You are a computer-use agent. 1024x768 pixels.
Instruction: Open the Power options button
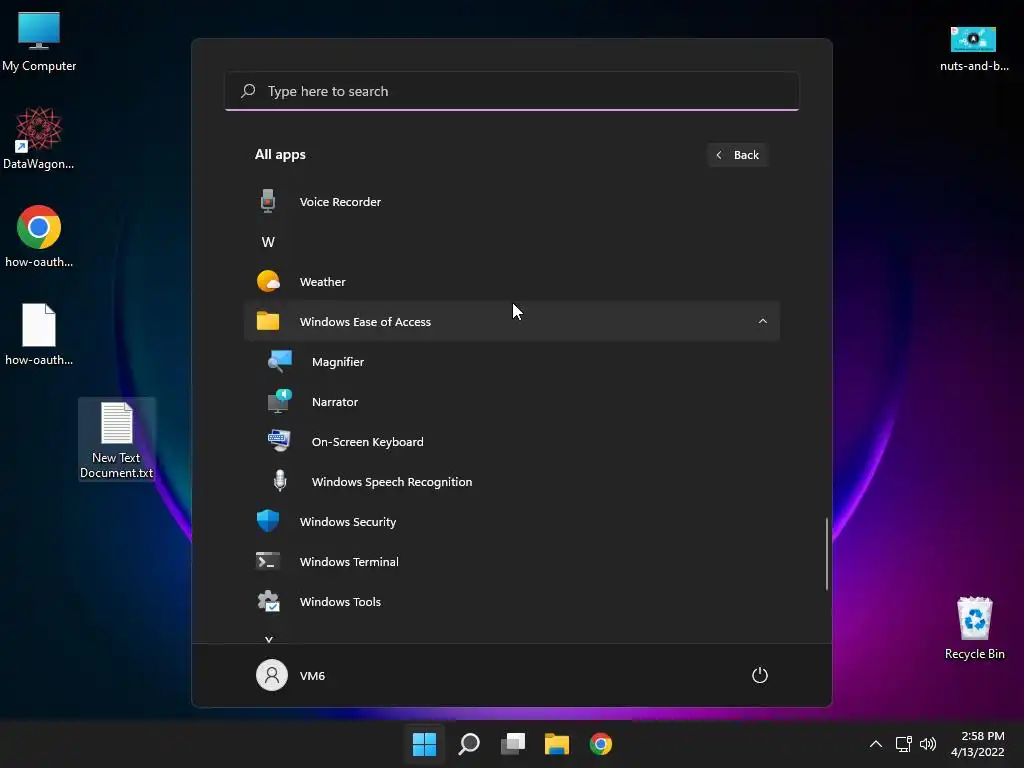(760, 675)
